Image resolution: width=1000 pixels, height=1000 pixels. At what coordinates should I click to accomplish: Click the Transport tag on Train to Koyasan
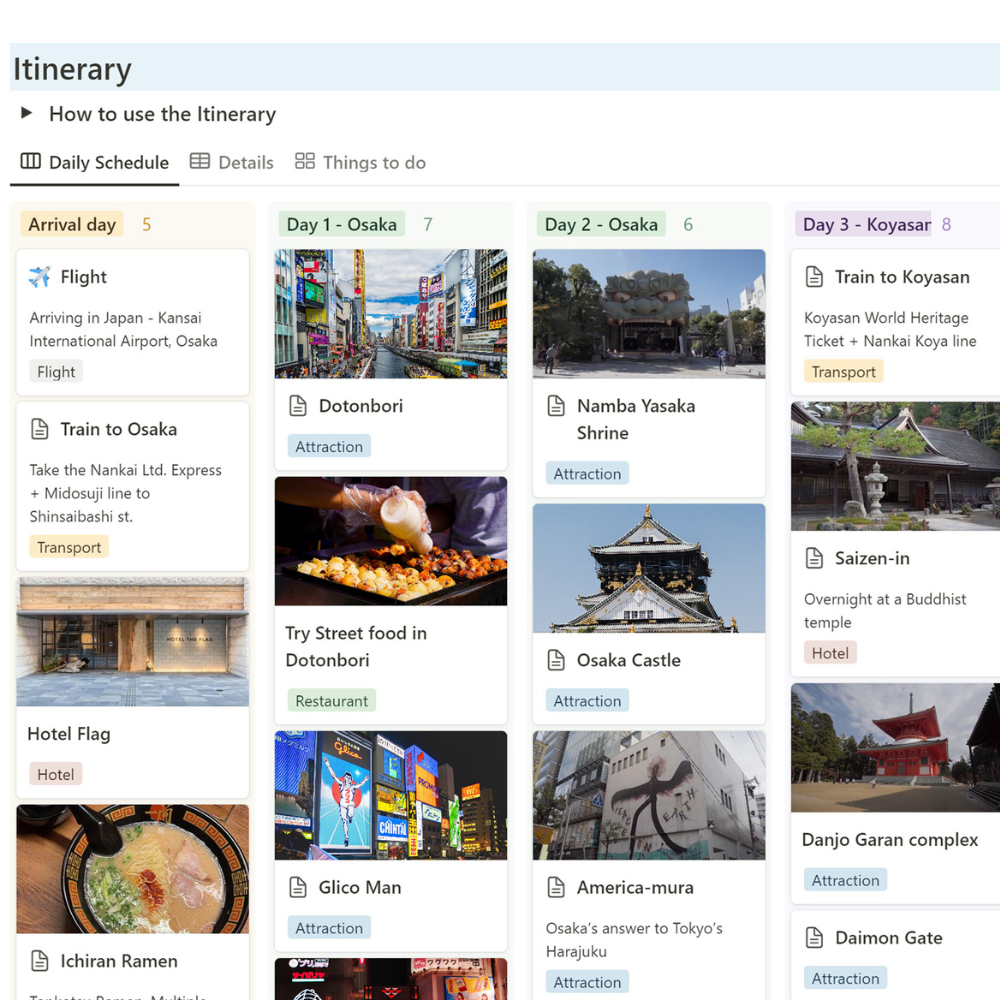coord(844,372)
